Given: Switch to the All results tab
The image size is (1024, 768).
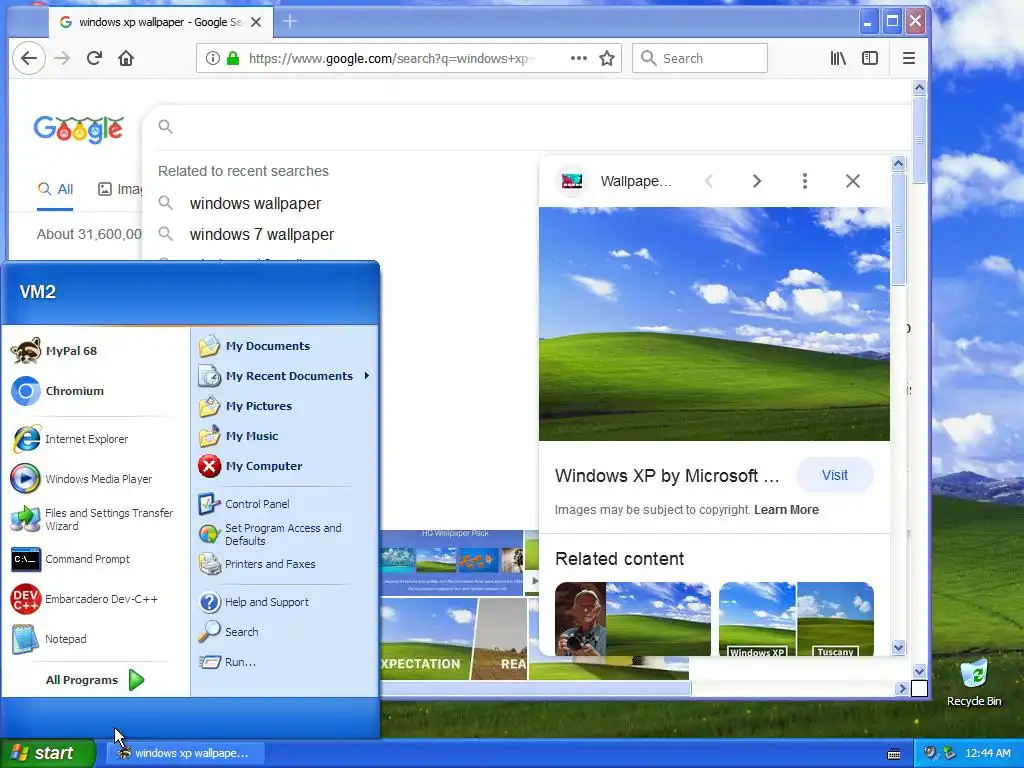Looking at the screenshot, I should 55,189.
